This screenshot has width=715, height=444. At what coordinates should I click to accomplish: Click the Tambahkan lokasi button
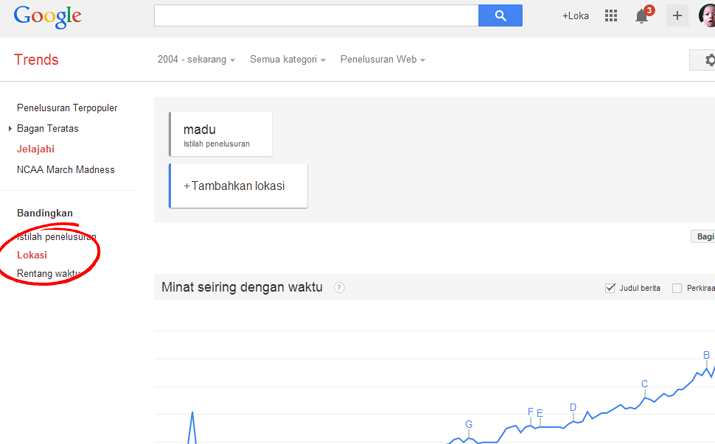(x=238, y=186)
